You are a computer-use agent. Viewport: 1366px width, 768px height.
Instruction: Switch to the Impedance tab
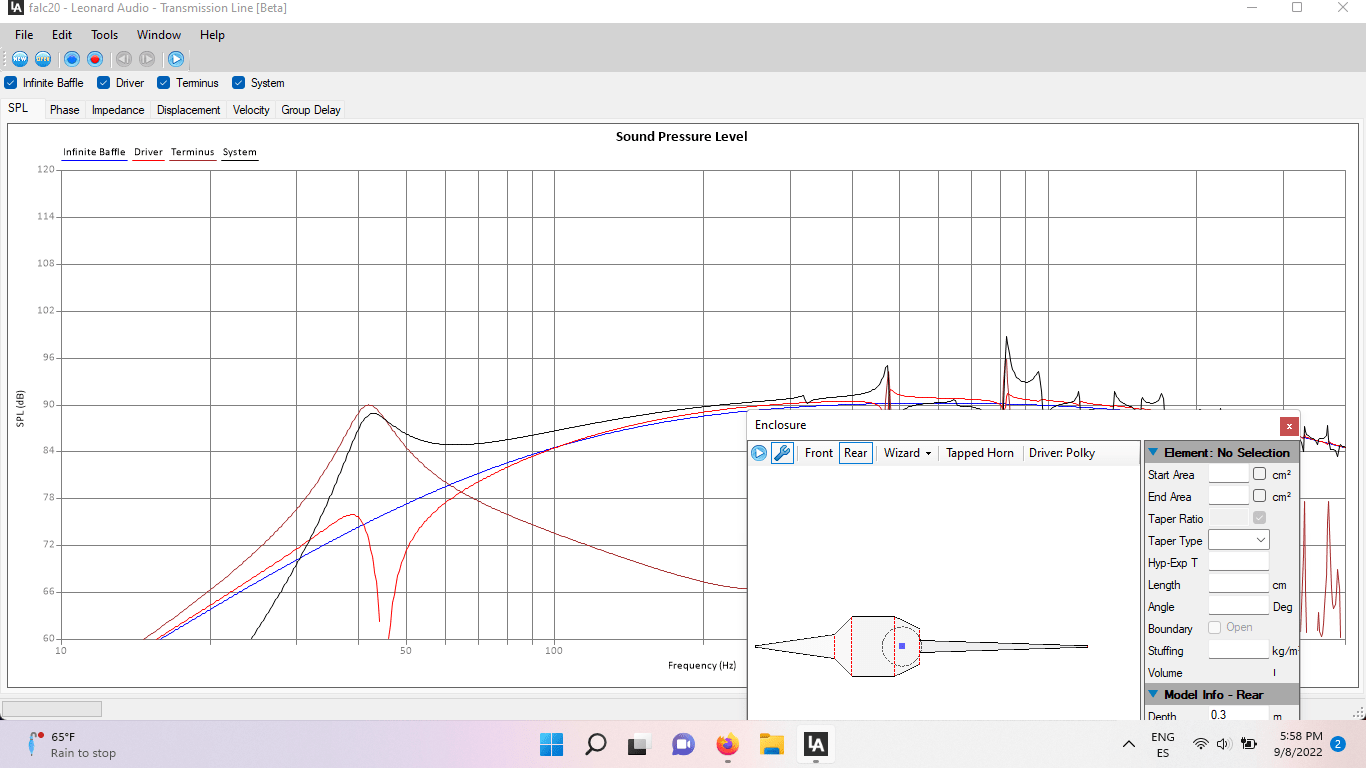118,110
